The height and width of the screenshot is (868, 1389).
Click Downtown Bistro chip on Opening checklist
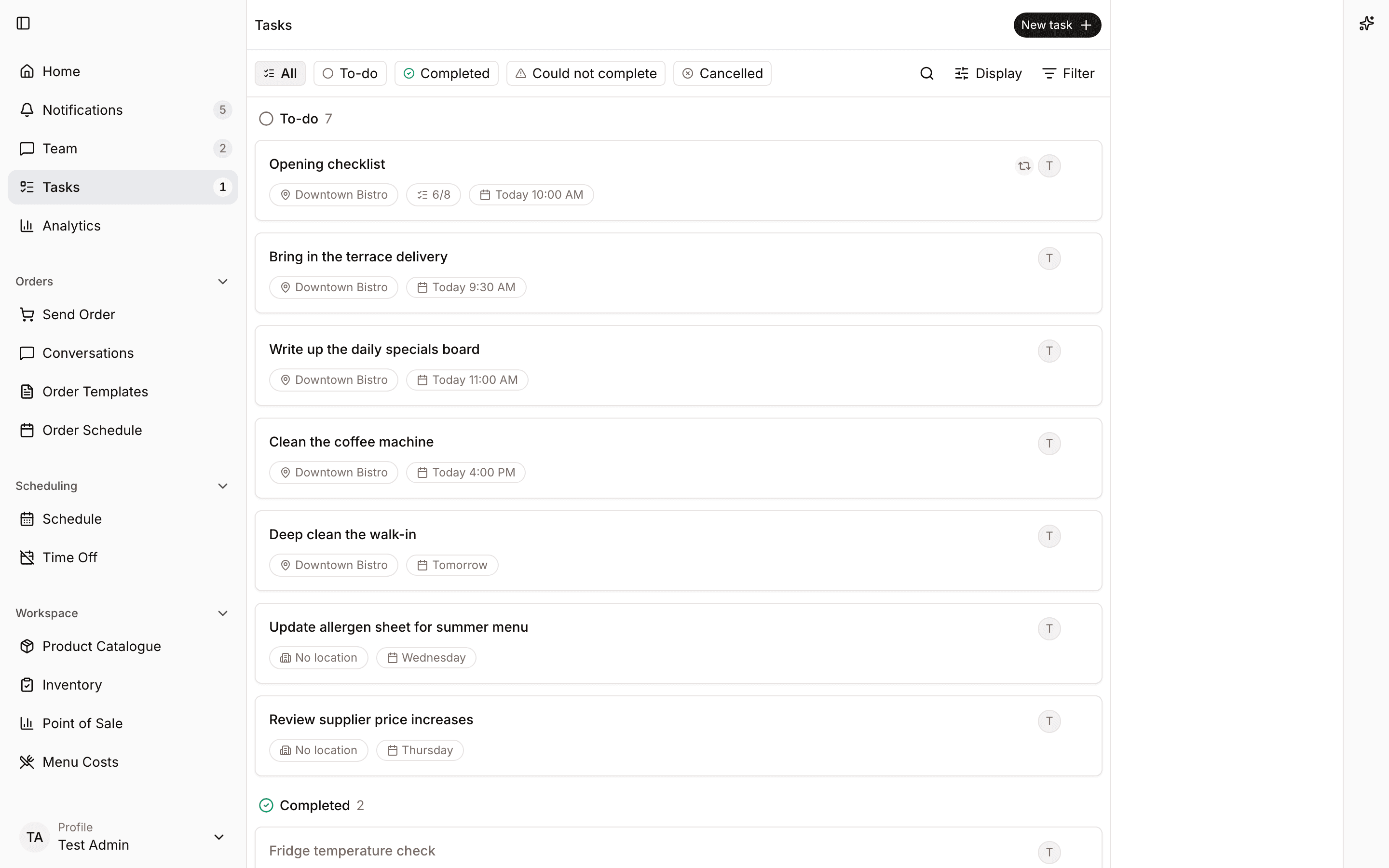(333, 195)
